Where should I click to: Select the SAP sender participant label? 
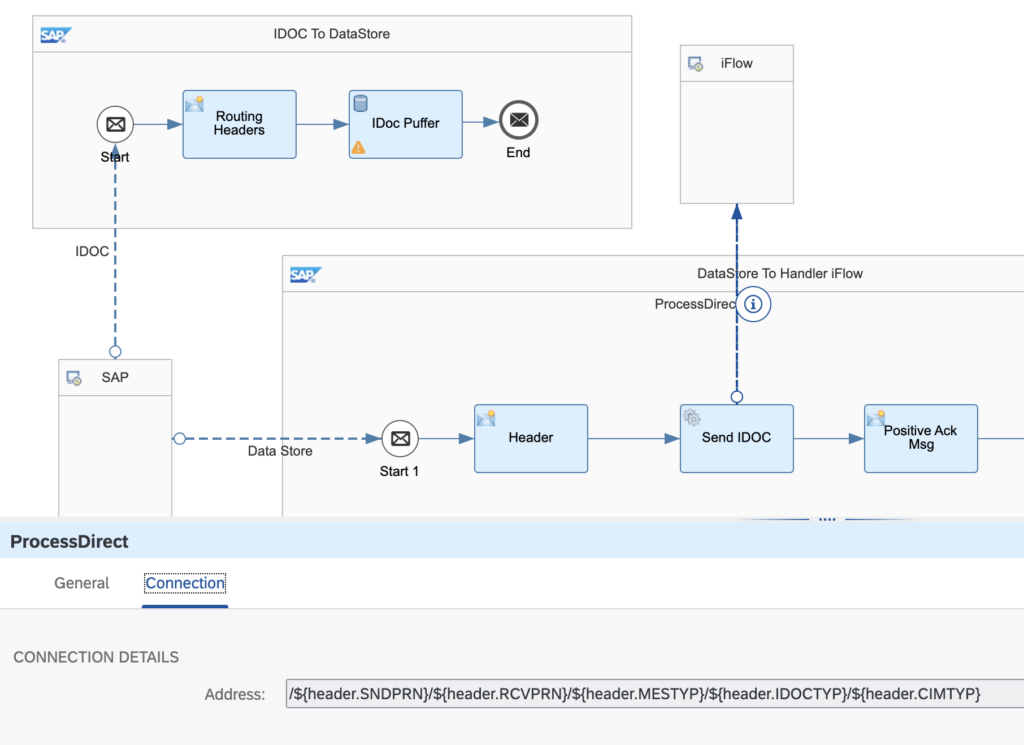point(115,377)
